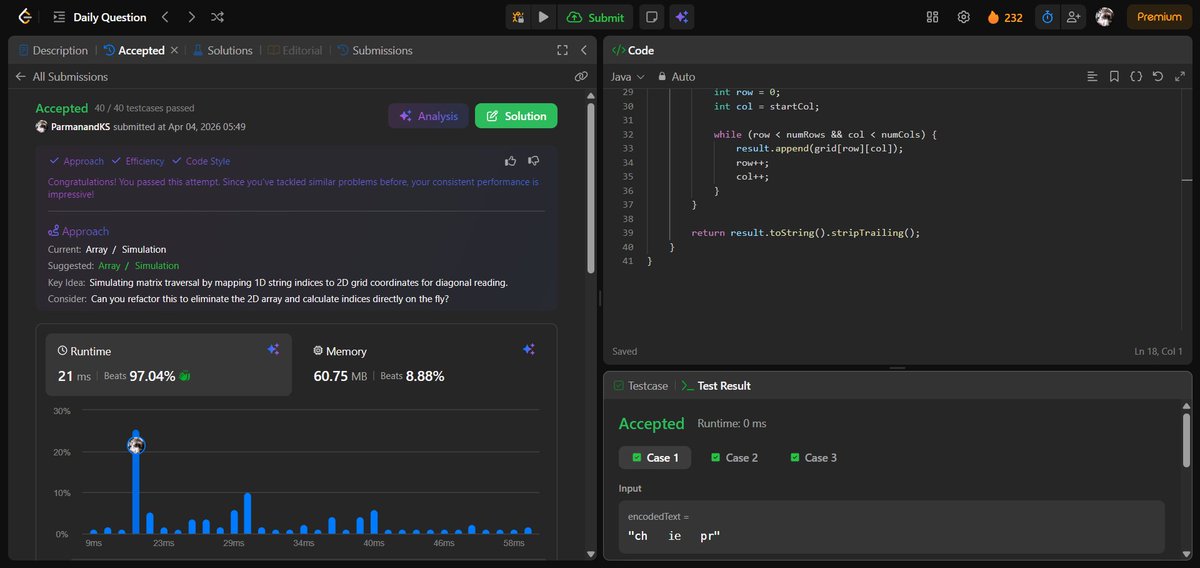Open the problem list panel icon

[60, 17]
